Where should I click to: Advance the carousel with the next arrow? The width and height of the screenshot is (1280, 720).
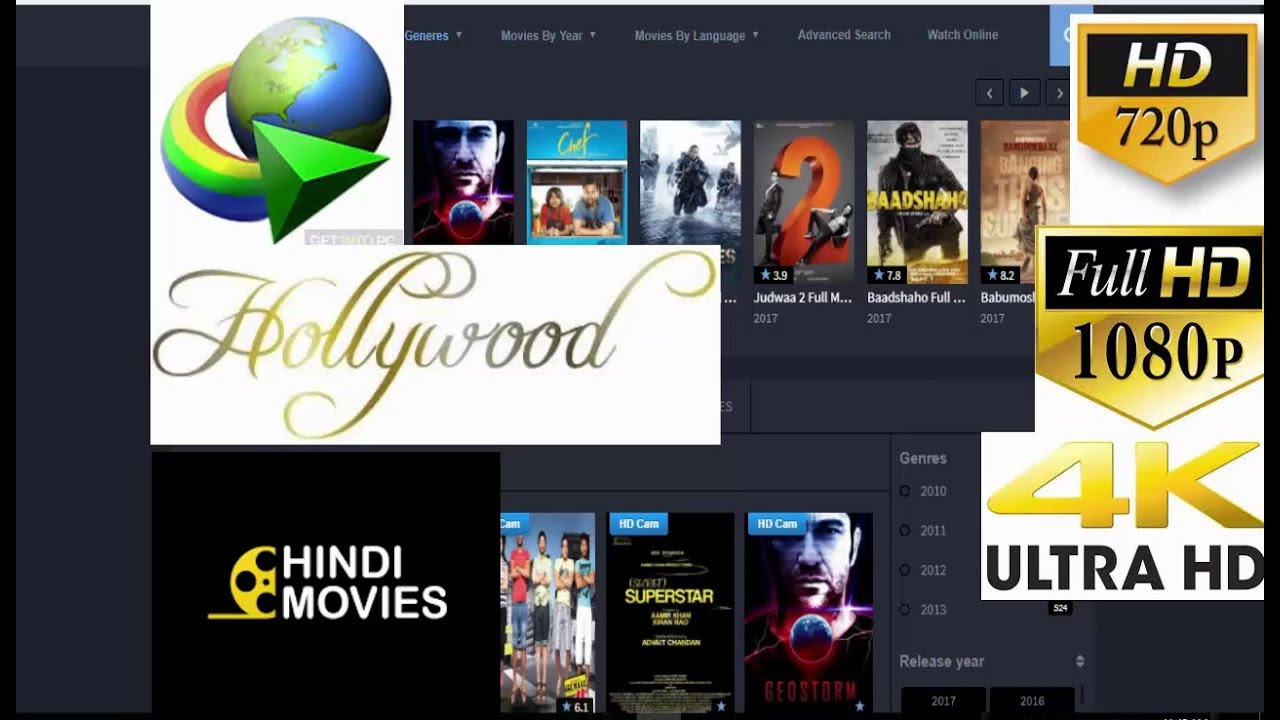click(1058, 93)
